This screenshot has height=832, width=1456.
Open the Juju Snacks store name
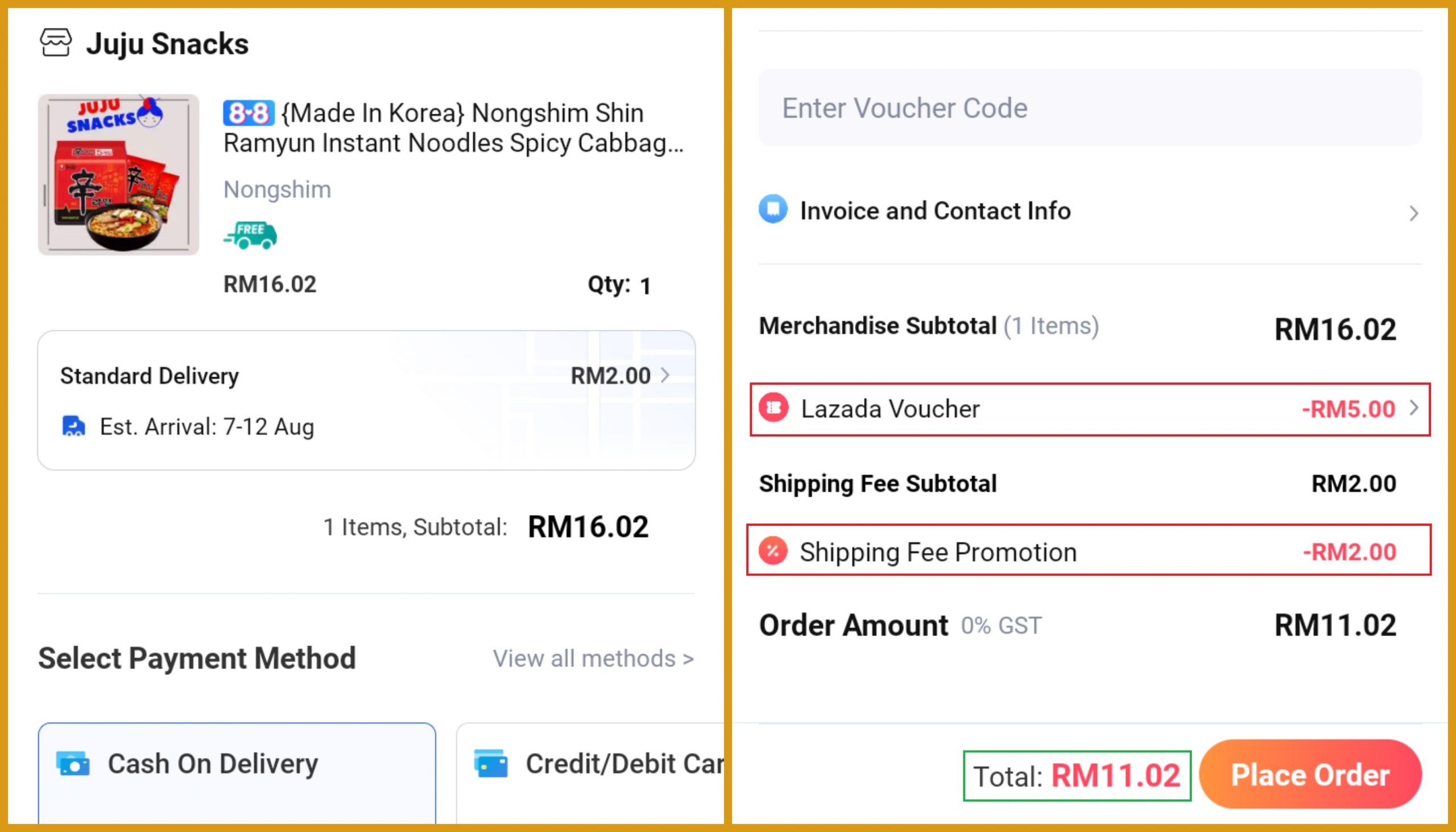tap(167, 44)
